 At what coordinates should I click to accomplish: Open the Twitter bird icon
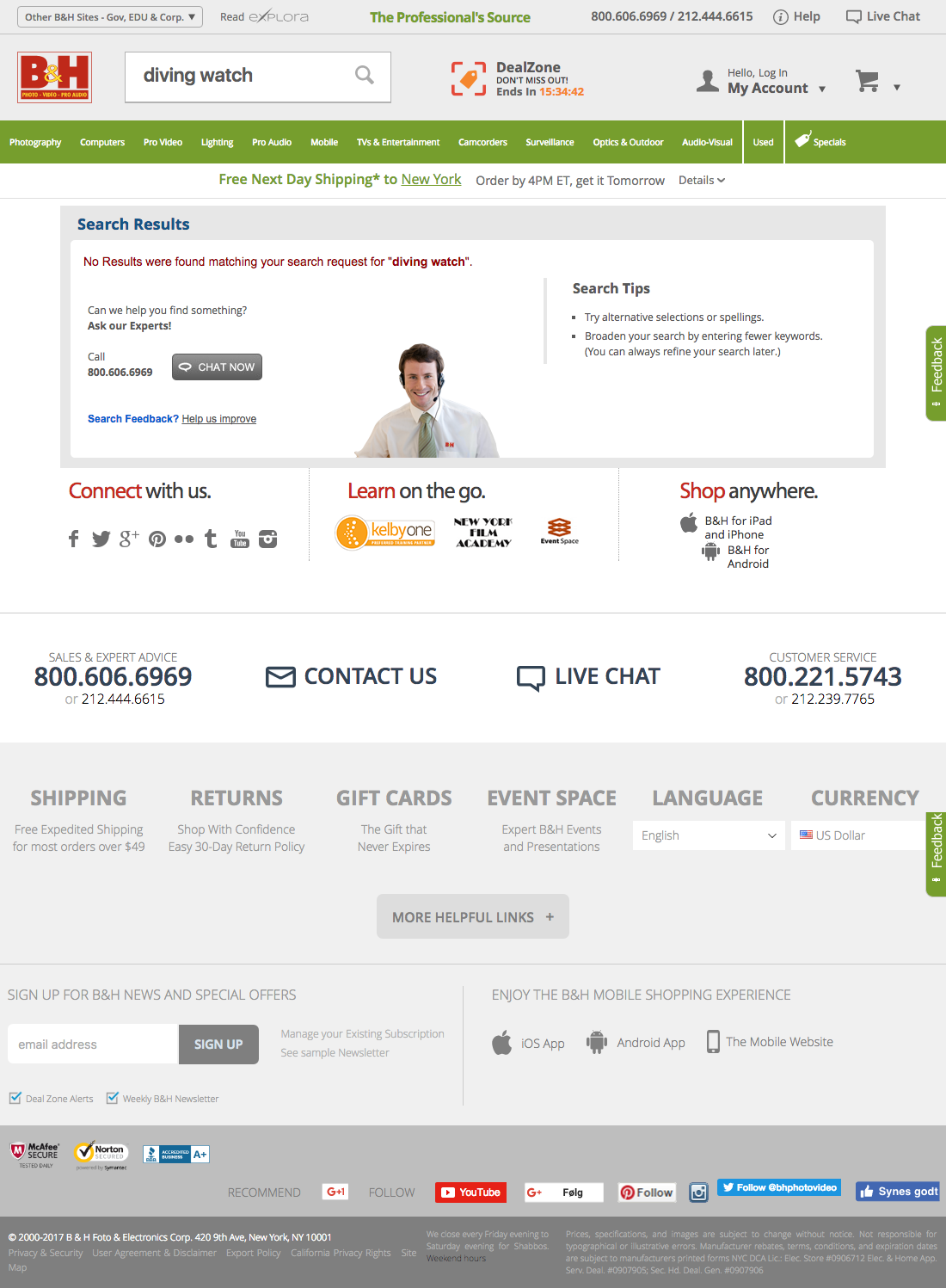point(101,539)
